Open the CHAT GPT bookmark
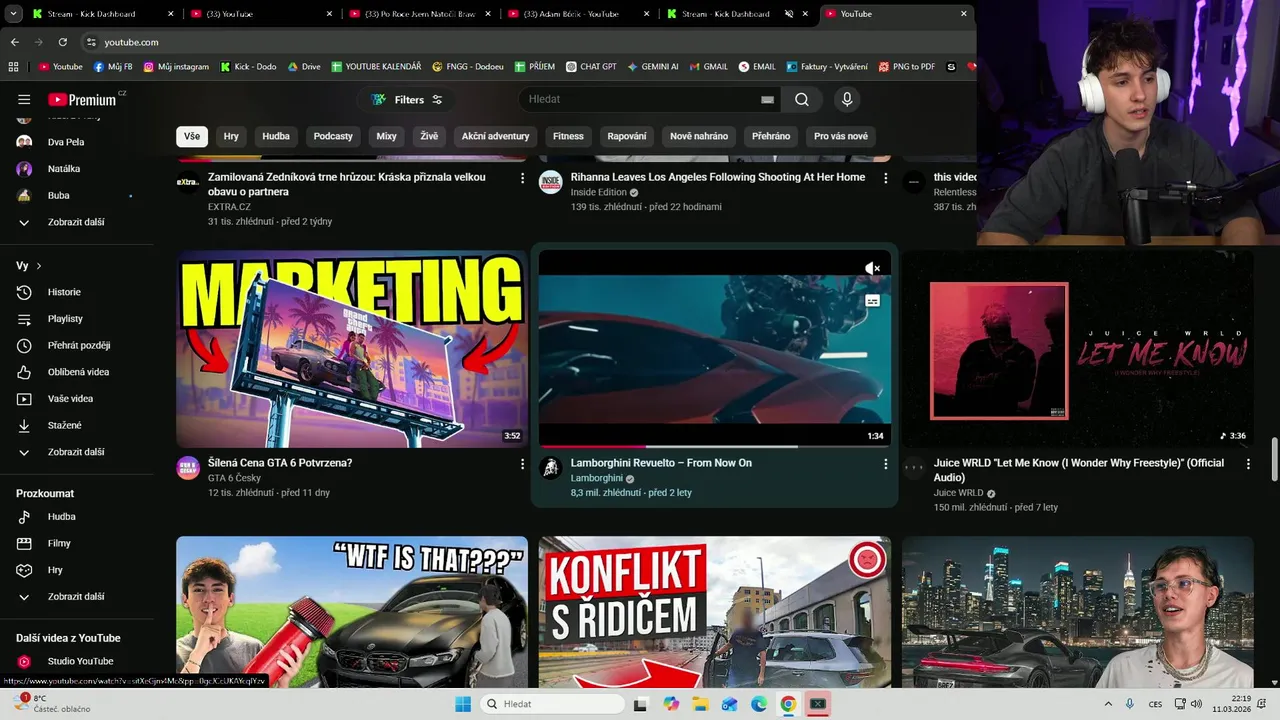The width and height of the screenshot is (1280, 720). pos(591,67)
